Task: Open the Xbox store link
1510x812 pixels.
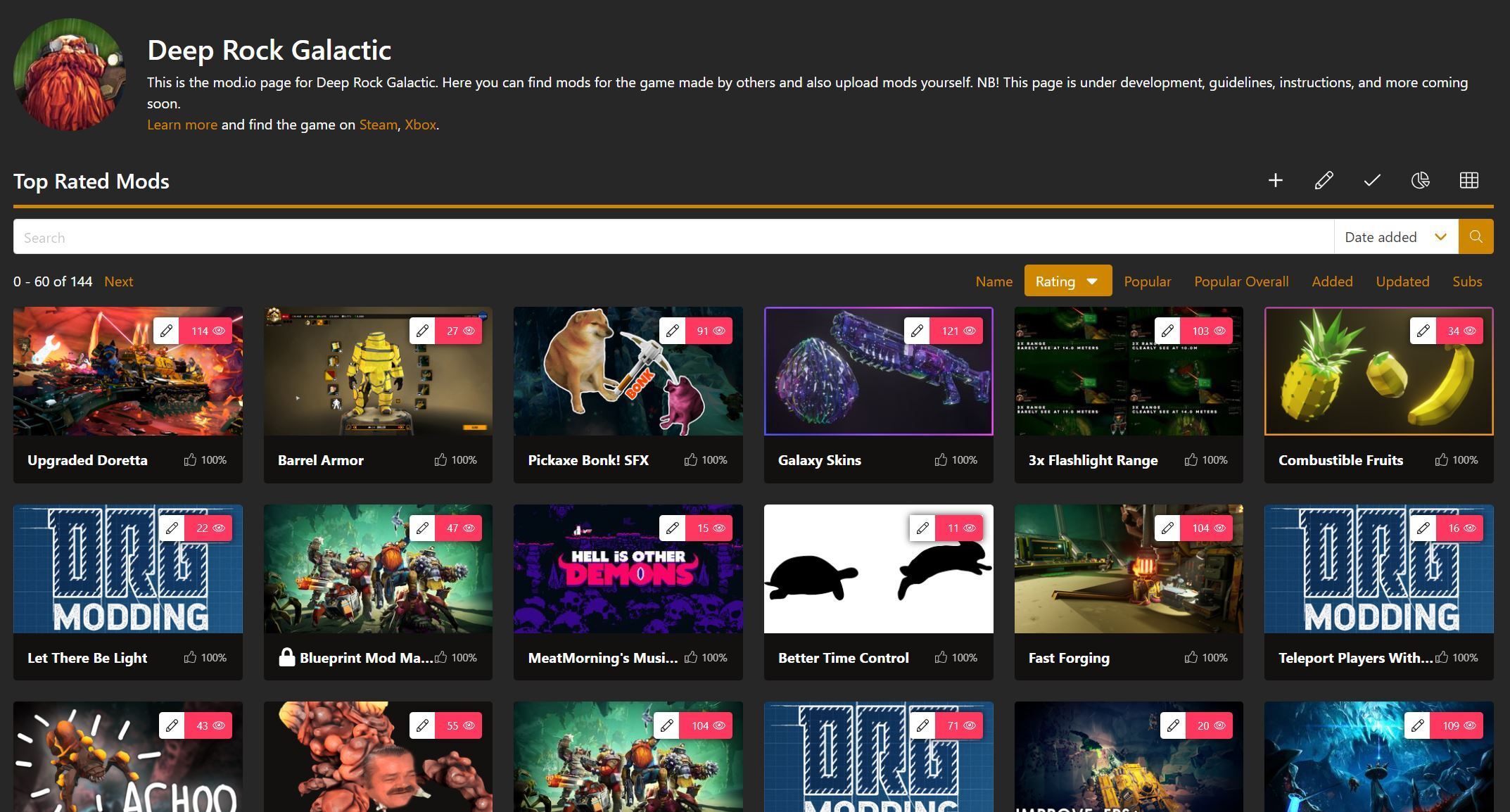Action: coord(420,125)
